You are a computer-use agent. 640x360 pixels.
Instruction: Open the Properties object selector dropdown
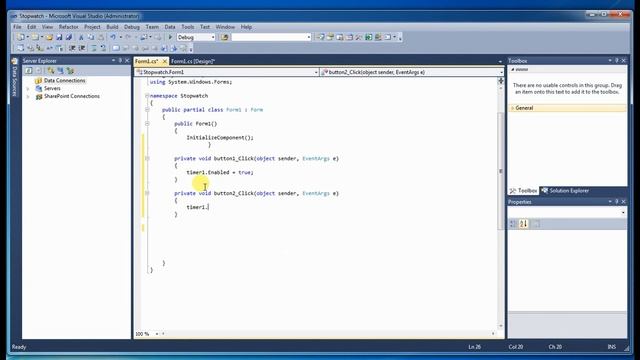tap(623, 213)
